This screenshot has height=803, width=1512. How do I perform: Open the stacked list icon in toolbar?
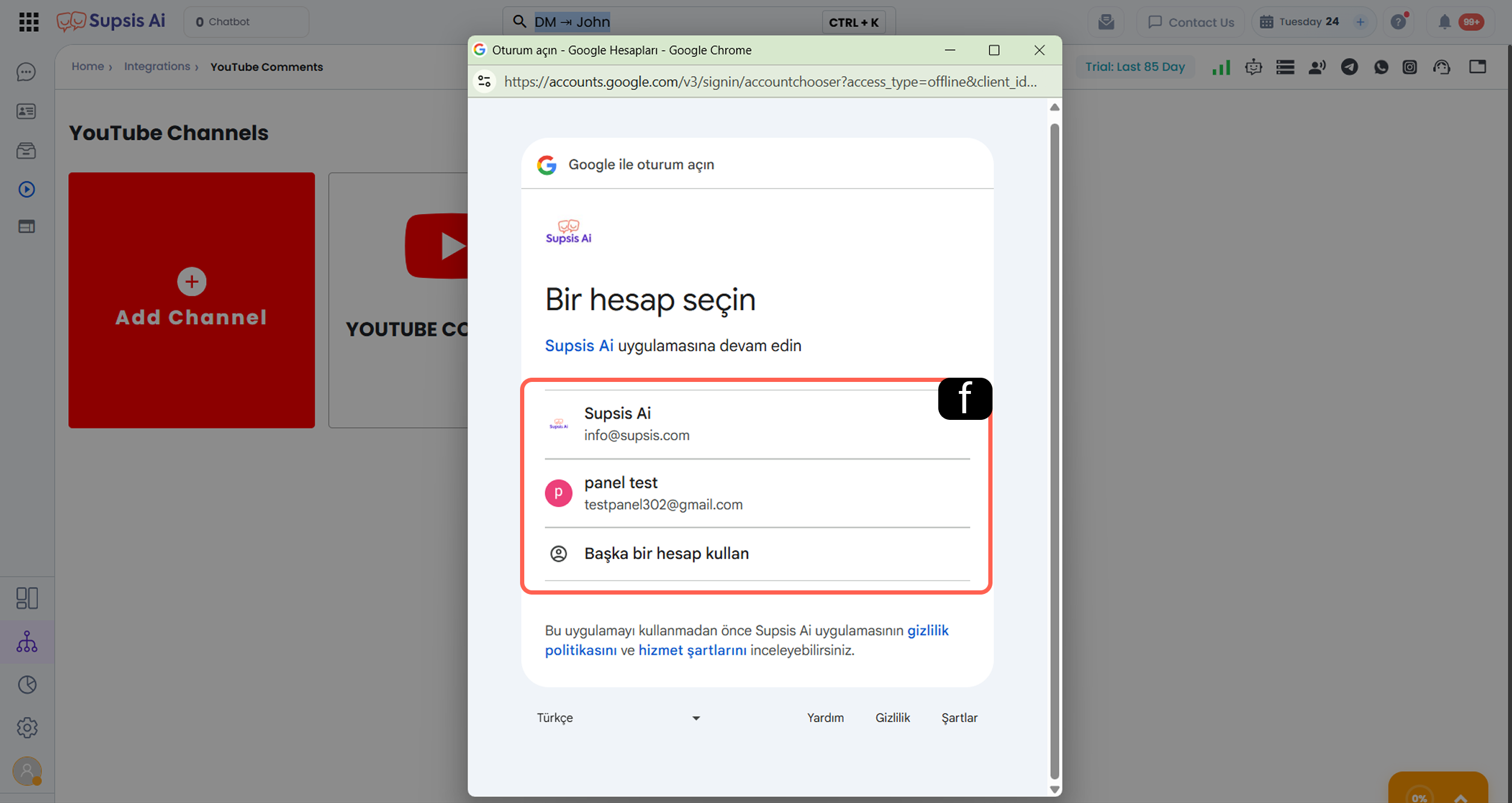point(1285,67)
